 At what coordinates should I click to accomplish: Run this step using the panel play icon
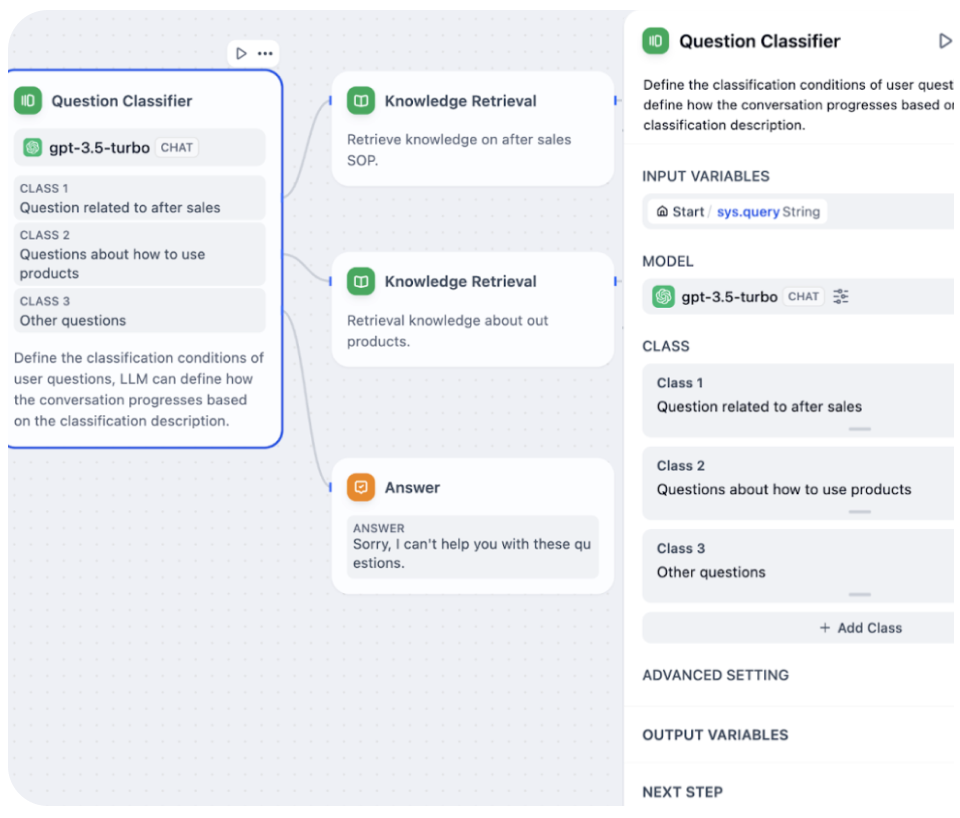pos(945,41)
